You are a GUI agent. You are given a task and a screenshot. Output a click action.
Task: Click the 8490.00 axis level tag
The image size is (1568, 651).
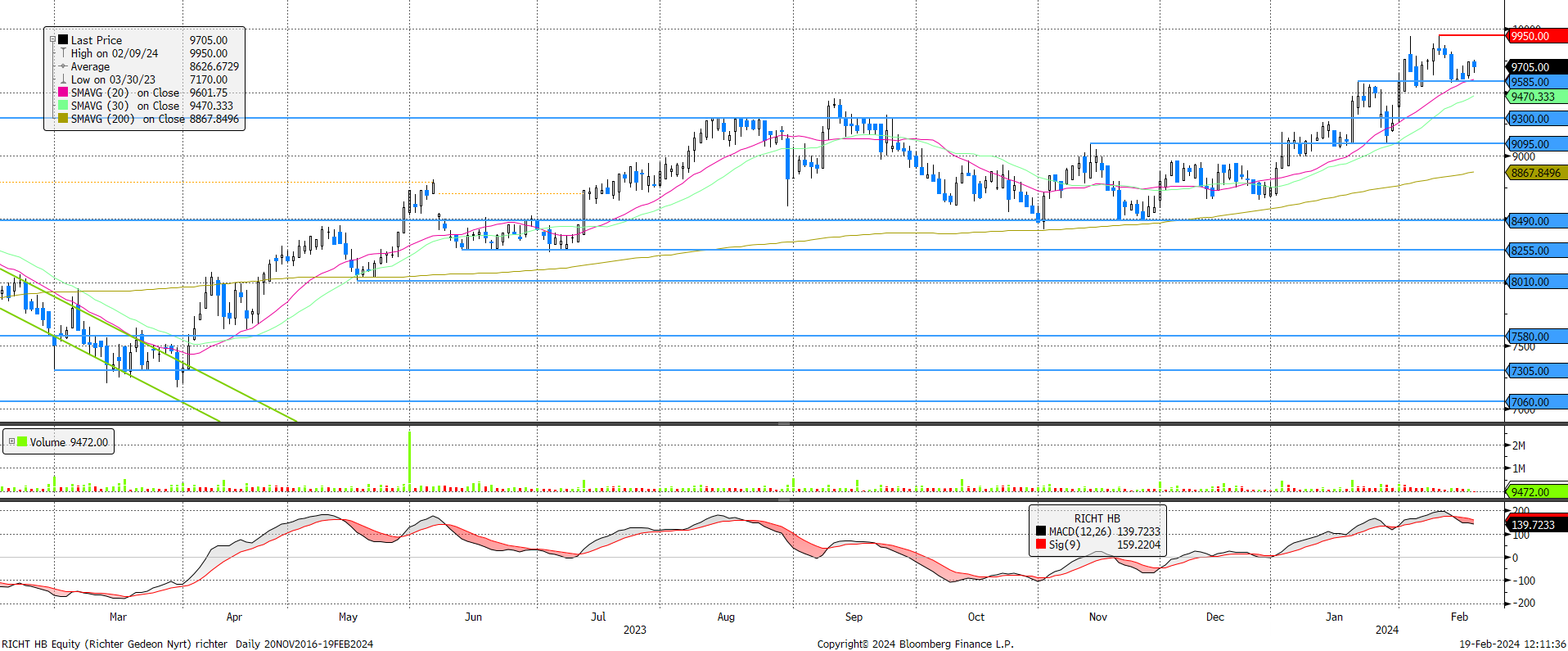tap(1537, 221)
